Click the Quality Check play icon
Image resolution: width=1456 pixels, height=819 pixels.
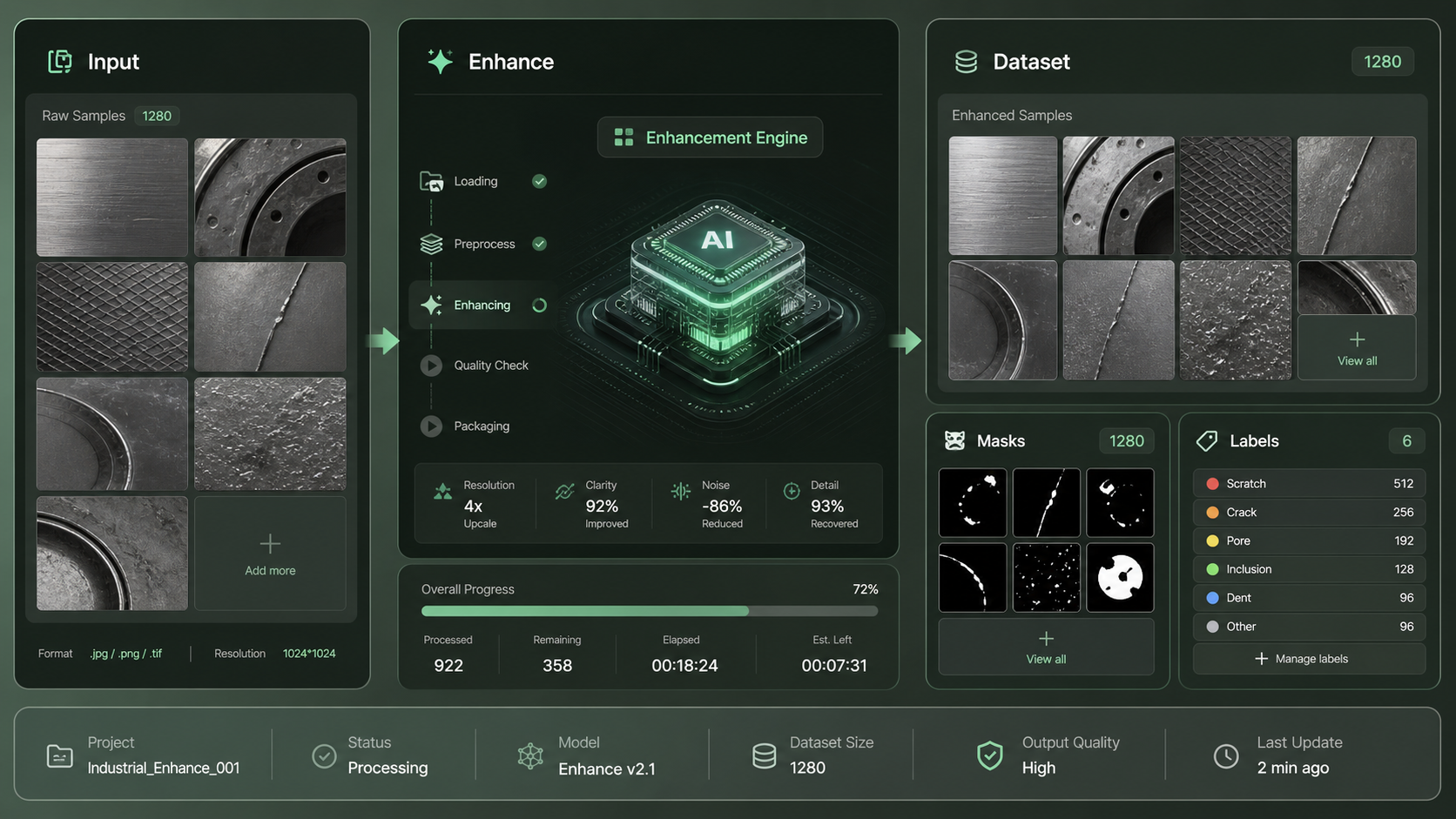click(431, 366)
